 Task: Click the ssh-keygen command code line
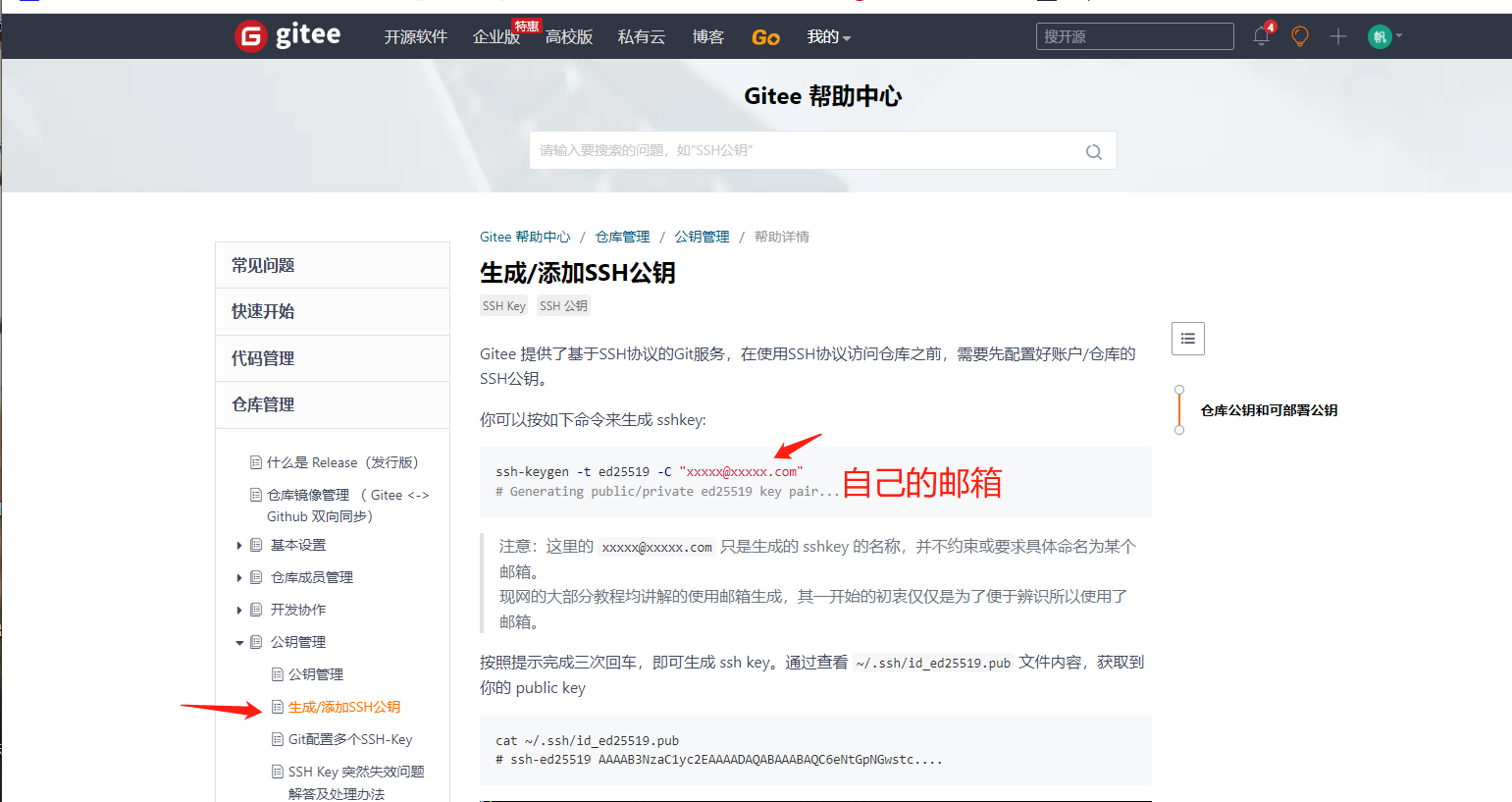coord(650,472)
